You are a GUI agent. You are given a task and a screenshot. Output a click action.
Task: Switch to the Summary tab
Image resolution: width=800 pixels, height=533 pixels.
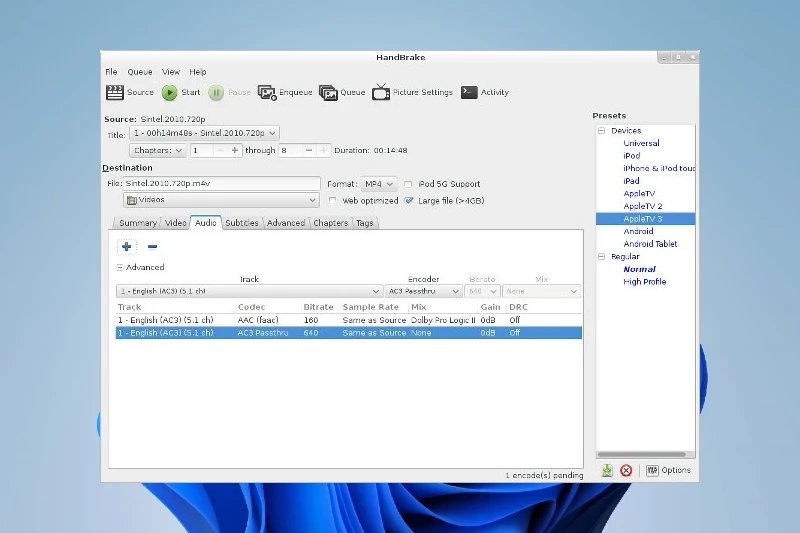coord(138,223)
